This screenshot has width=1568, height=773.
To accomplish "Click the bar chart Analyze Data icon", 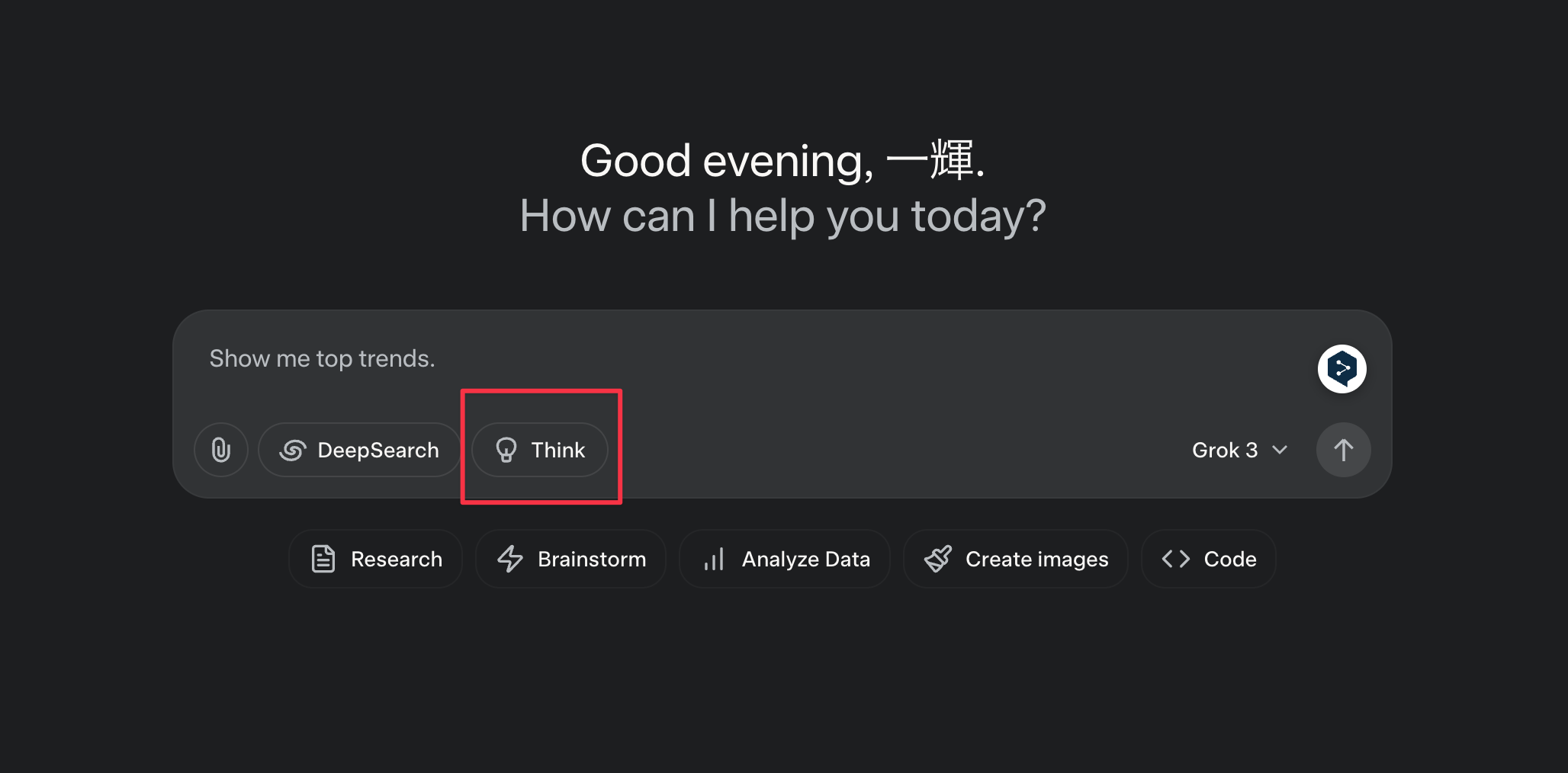I will click(714, 559).
